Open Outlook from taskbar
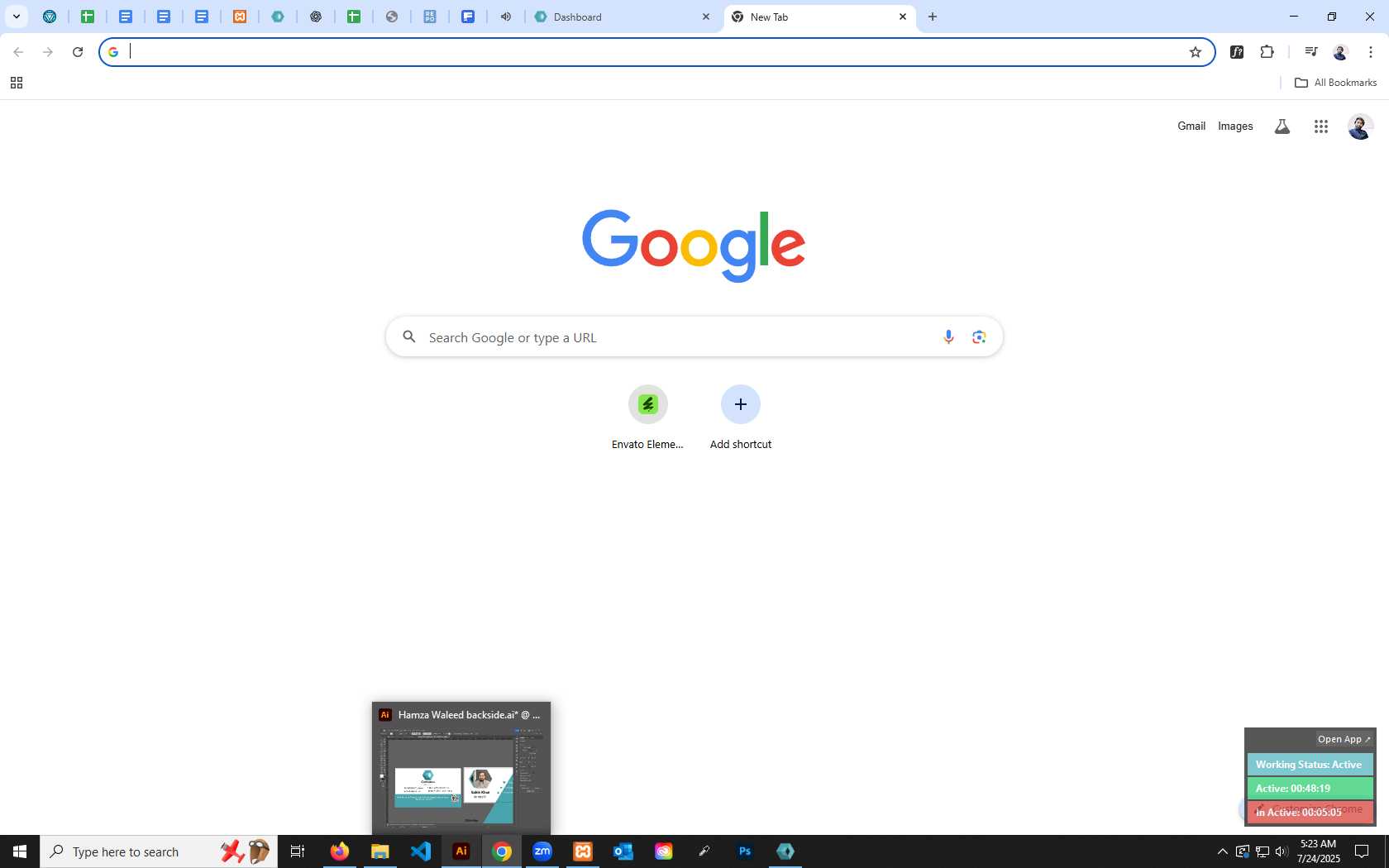 [x=623, y=851]
